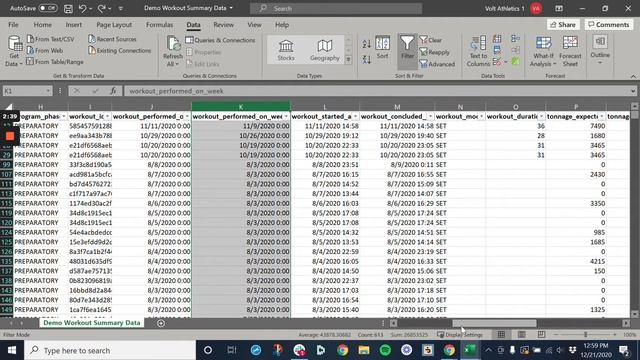The height and width of the screenshot is (360, 640).
Task: Clear the applied filter
Action: 431,40
